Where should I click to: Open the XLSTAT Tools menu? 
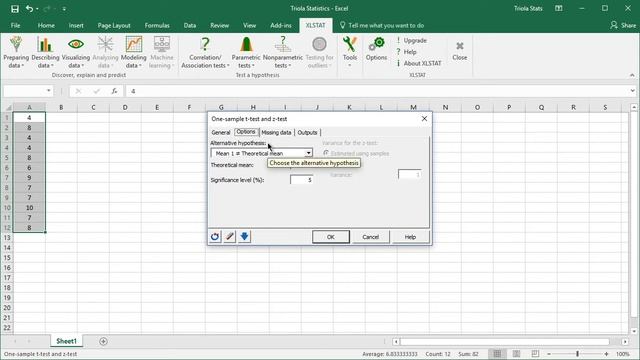350,52
